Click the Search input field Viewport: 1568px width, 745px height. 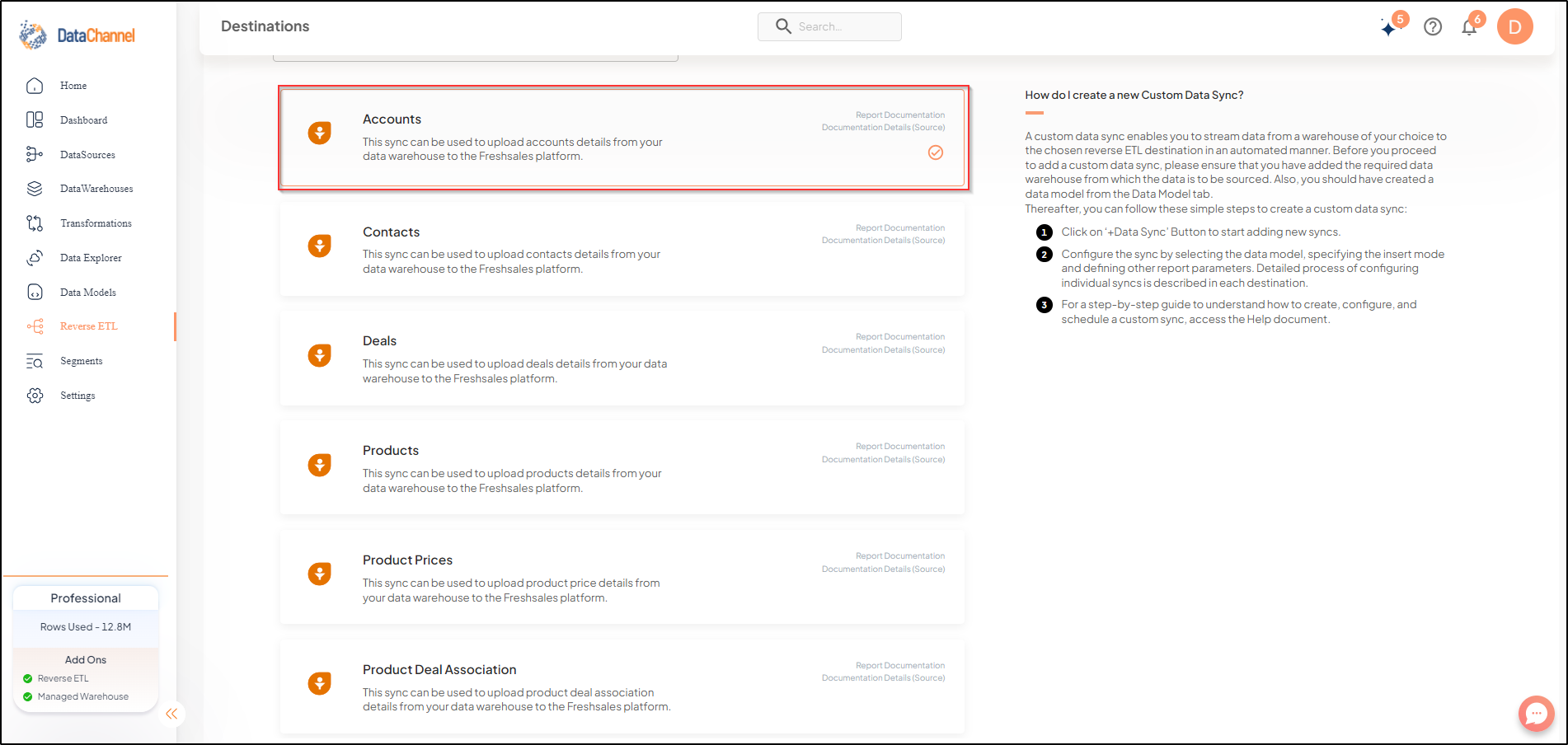point(829,26)
